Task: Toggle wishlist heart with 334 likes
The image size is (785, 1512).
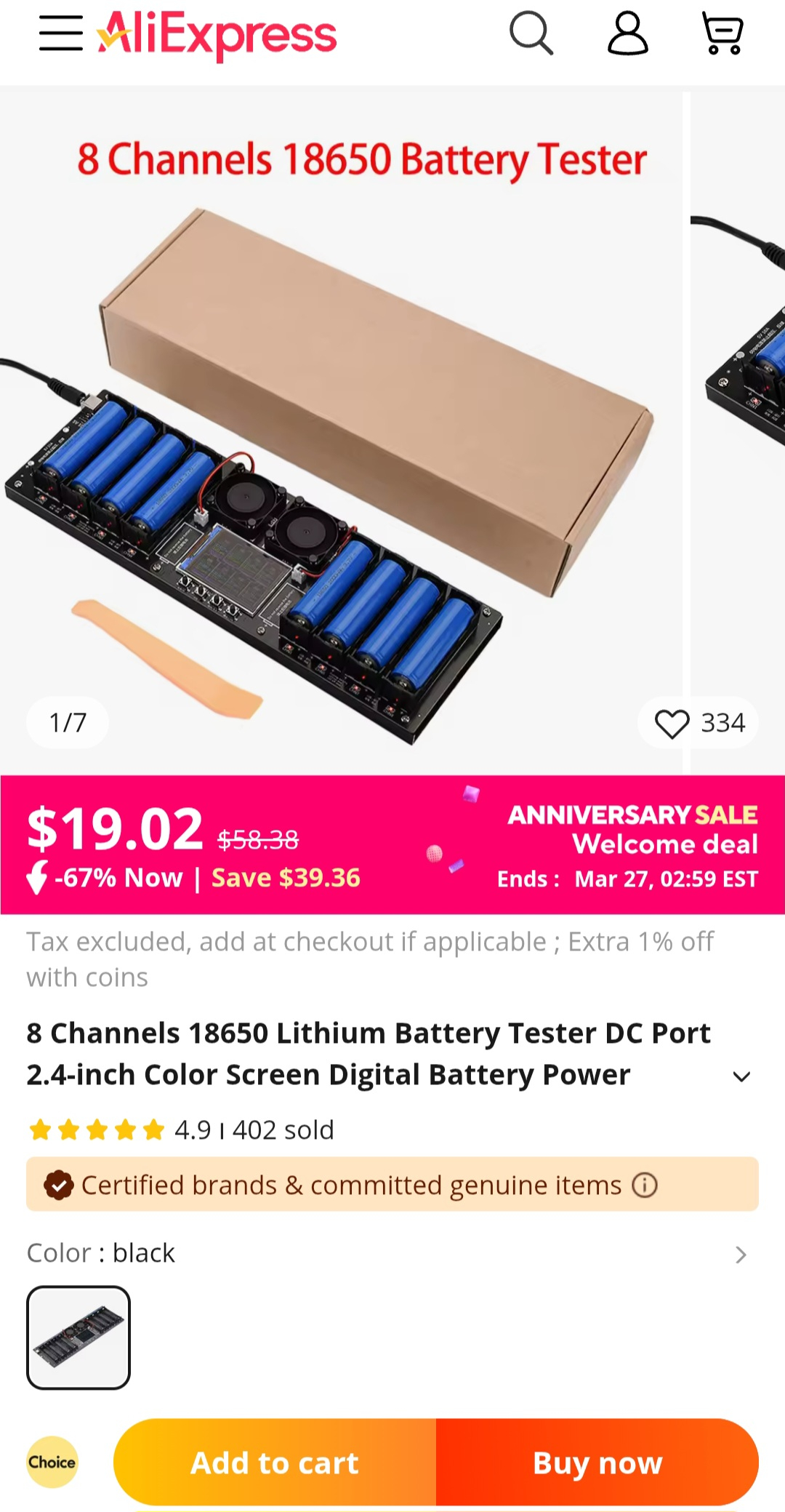Action: click(x=698, y=723)
